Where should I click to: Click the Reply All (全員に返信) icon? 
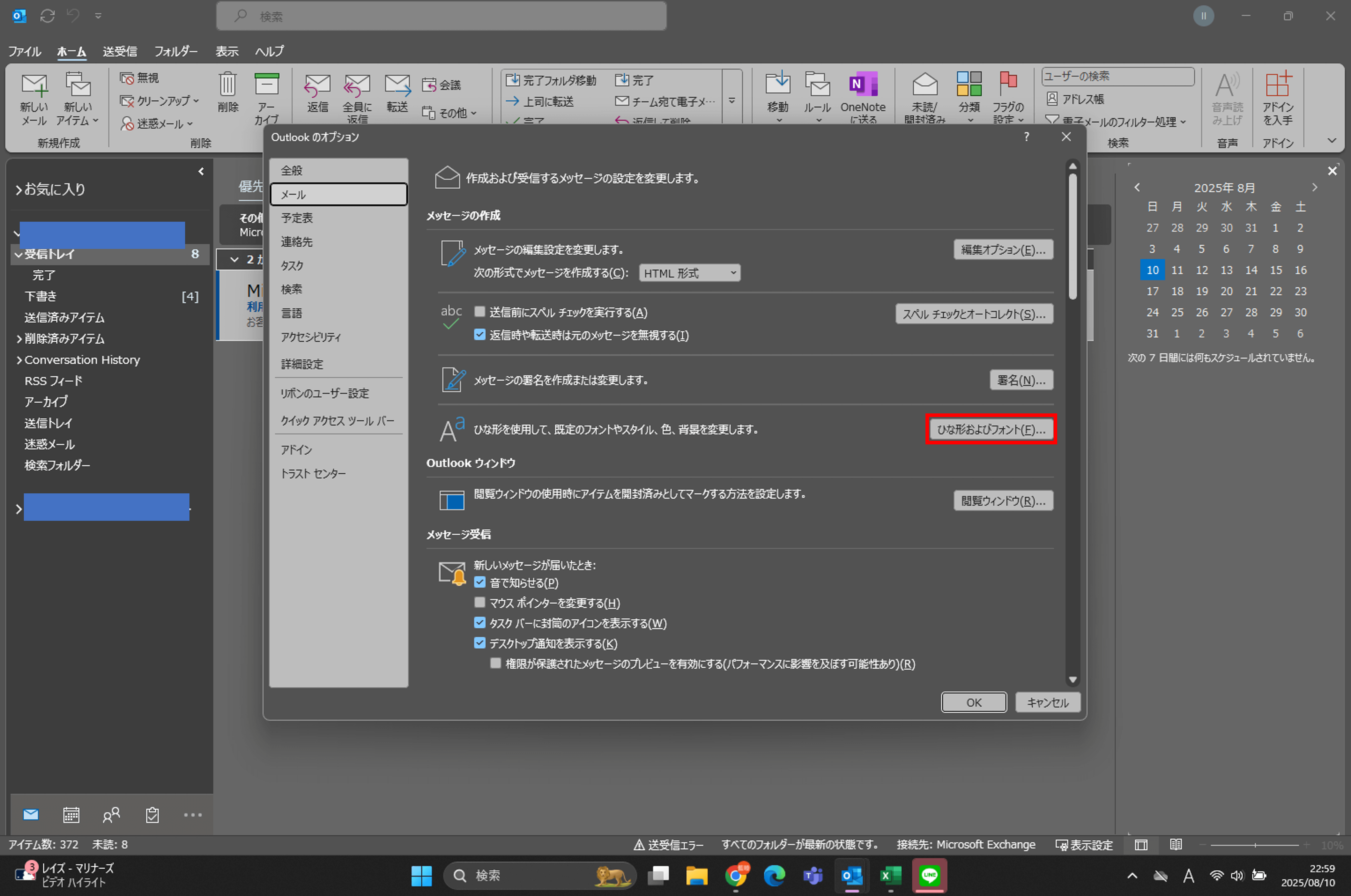pyautogui.click(x=357, y=85)
